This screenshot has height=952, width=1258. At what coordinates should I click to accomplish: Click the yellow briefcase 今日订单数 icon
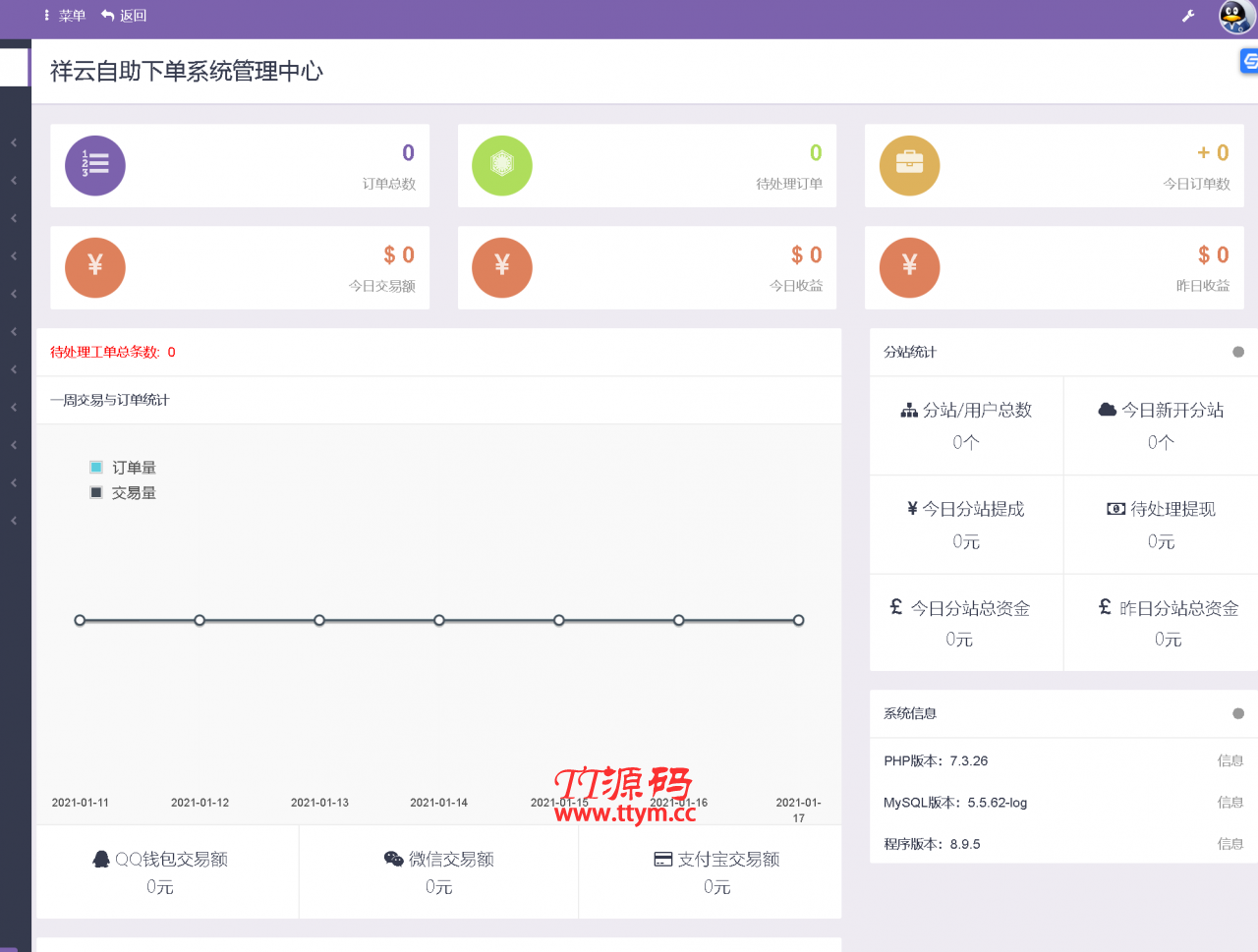tap(909, 165)
